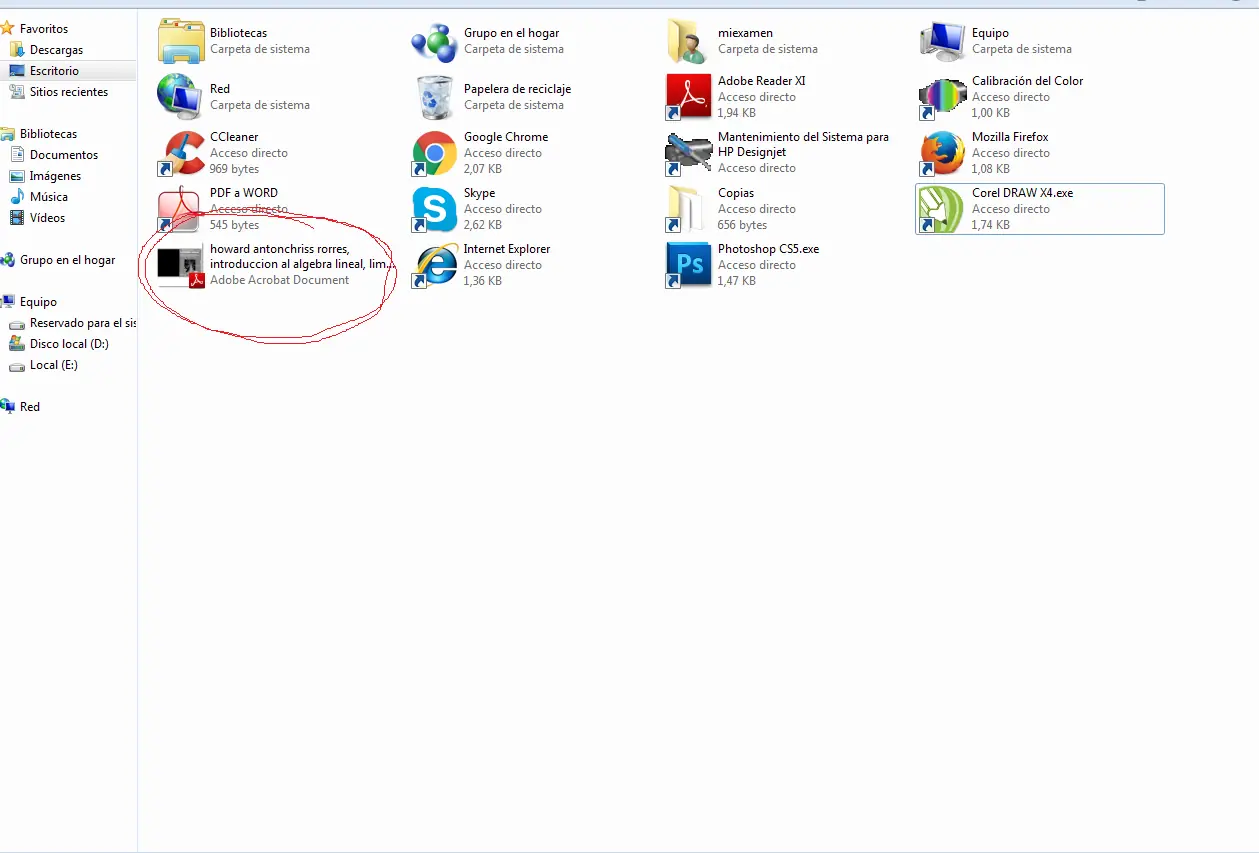
Task: Click the "miexamen" folder name text
Action: coord(745,33)
